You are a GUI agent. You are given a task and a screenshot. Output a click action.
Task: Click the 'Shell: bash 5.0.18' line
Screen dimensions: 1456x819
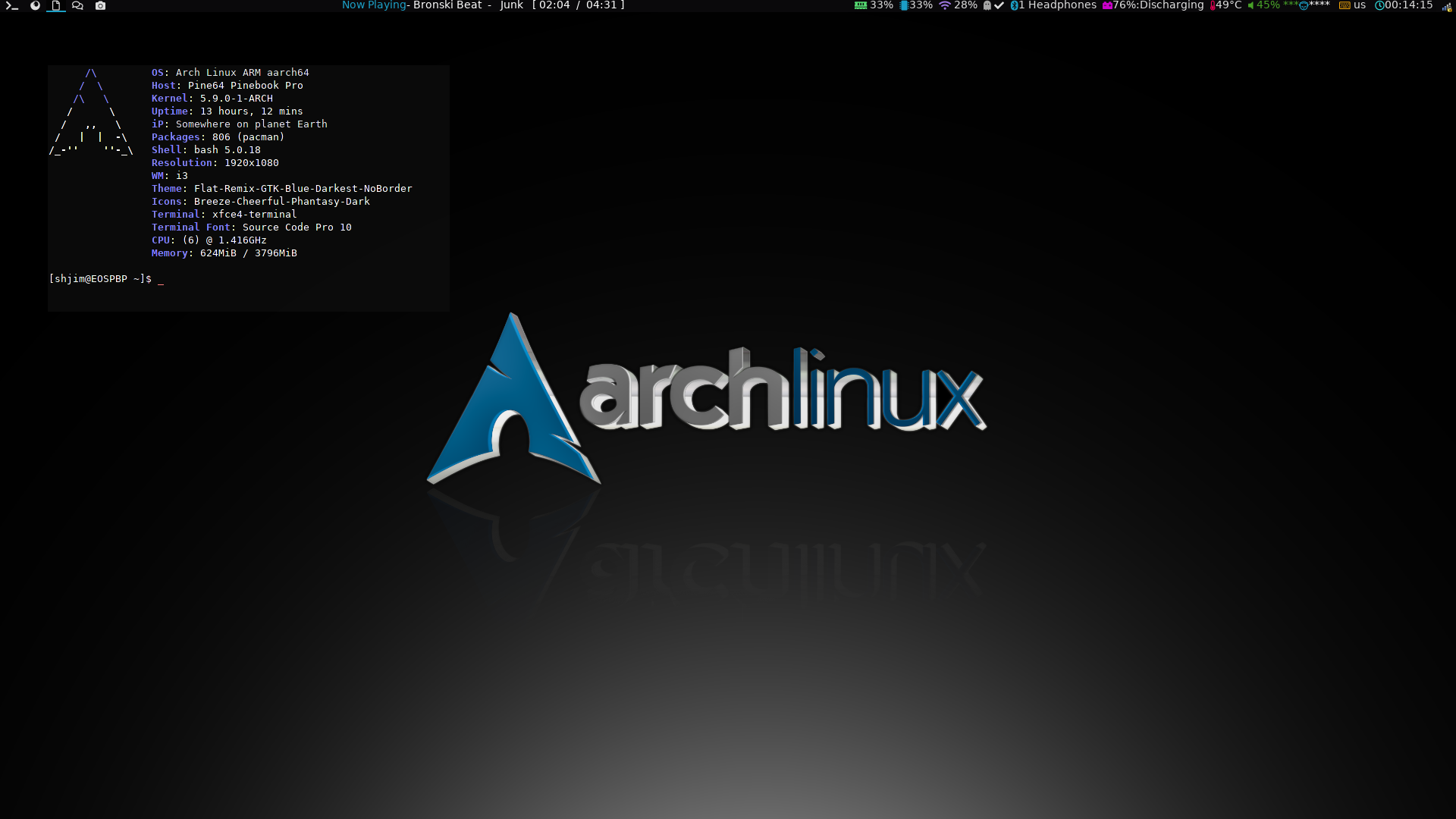point(206,150)
